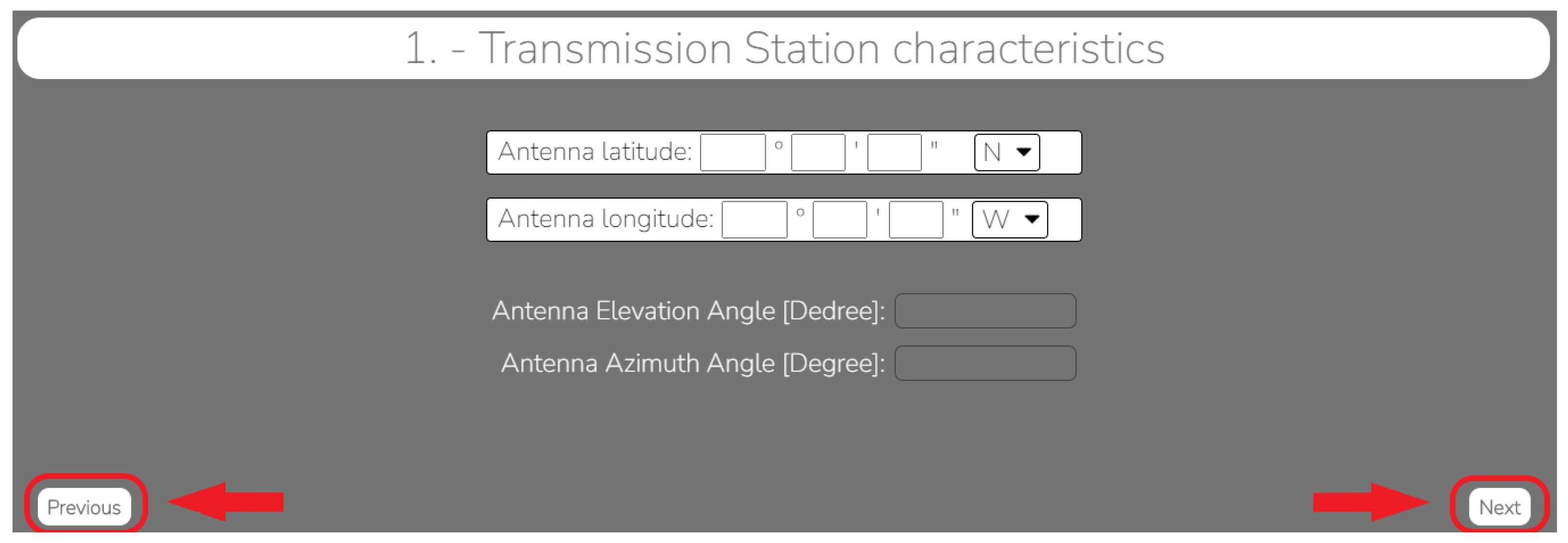Open the longitude W hemisphere dropdown
The height and width of the screenshot is (543, 1568).
click(1009, 219)
